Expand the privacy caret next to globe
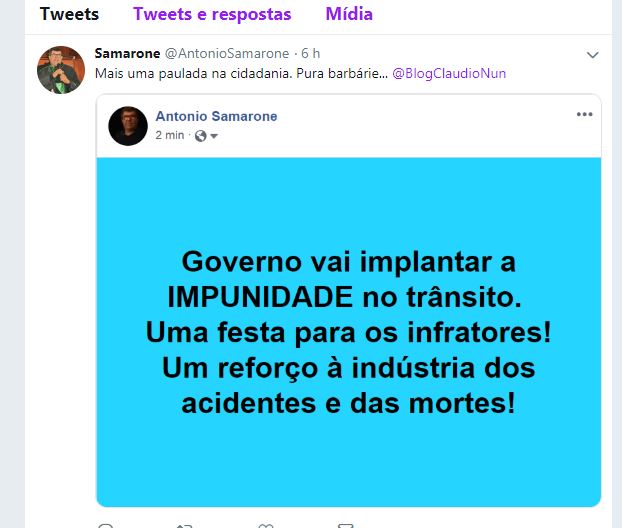Screen dimensions: 622x528 [214, 136]
